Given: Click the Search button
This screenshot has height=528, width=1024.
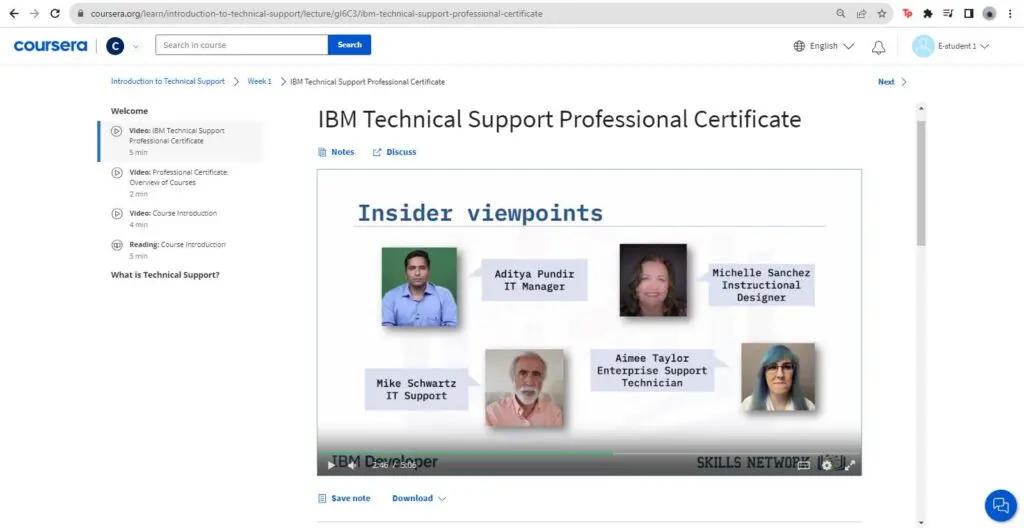Looking at the screenshot, I should 349,45.
